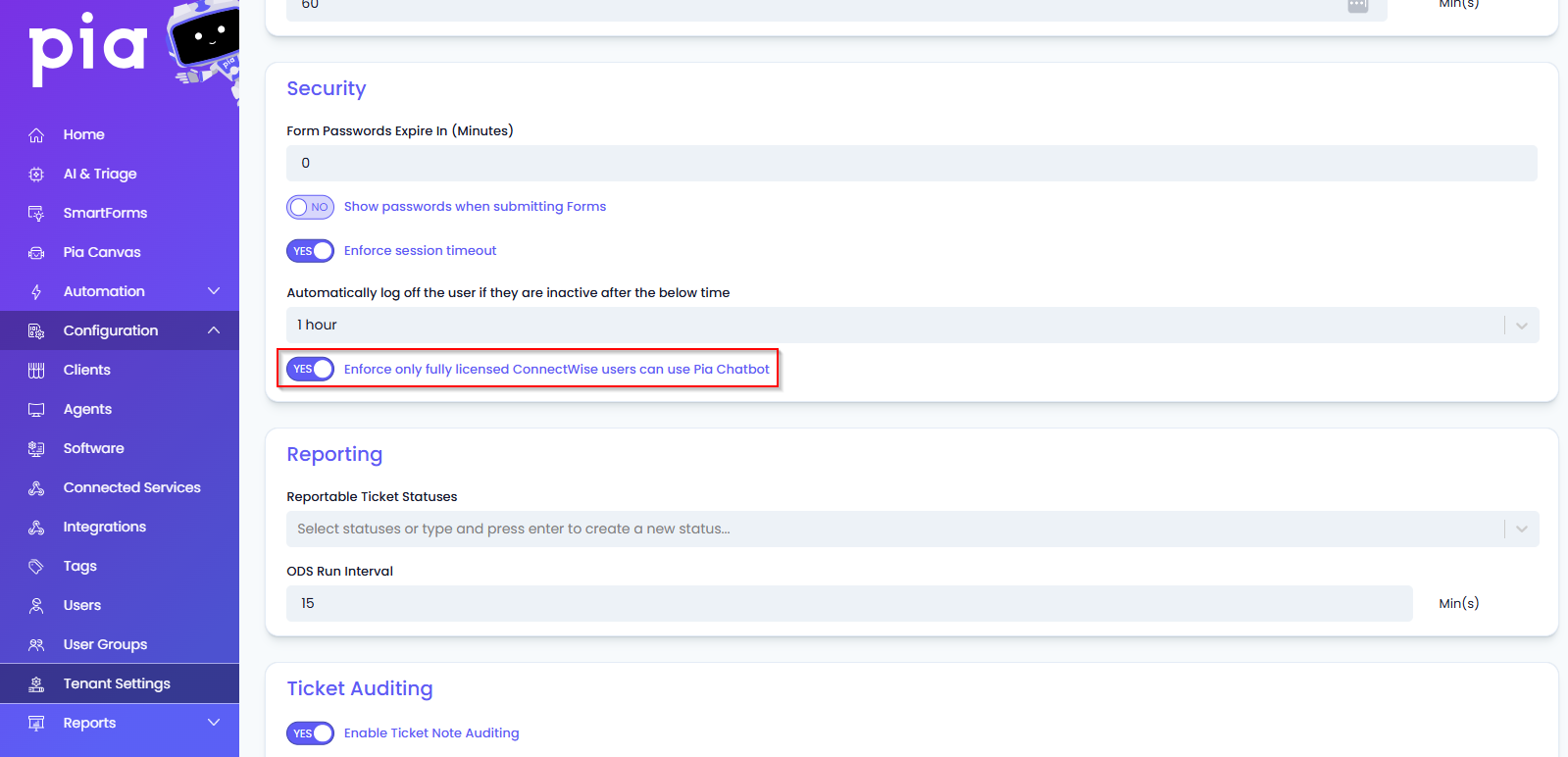This screenshot has height=757, width=1568.
Task: Click the pia logo at top left
Action: (88, 49)
